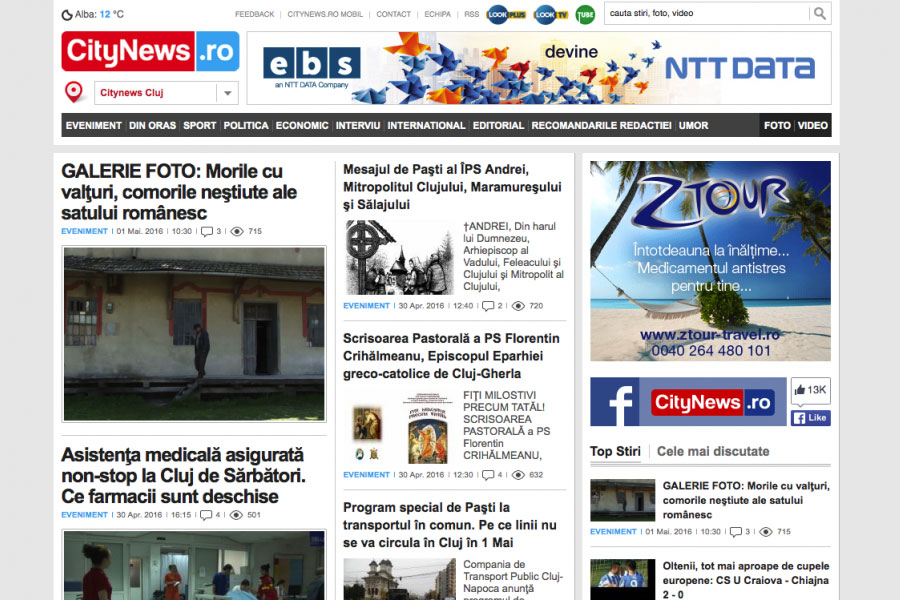
Task: Switch to the Top Stiri tab
Action: click(615, 451)
